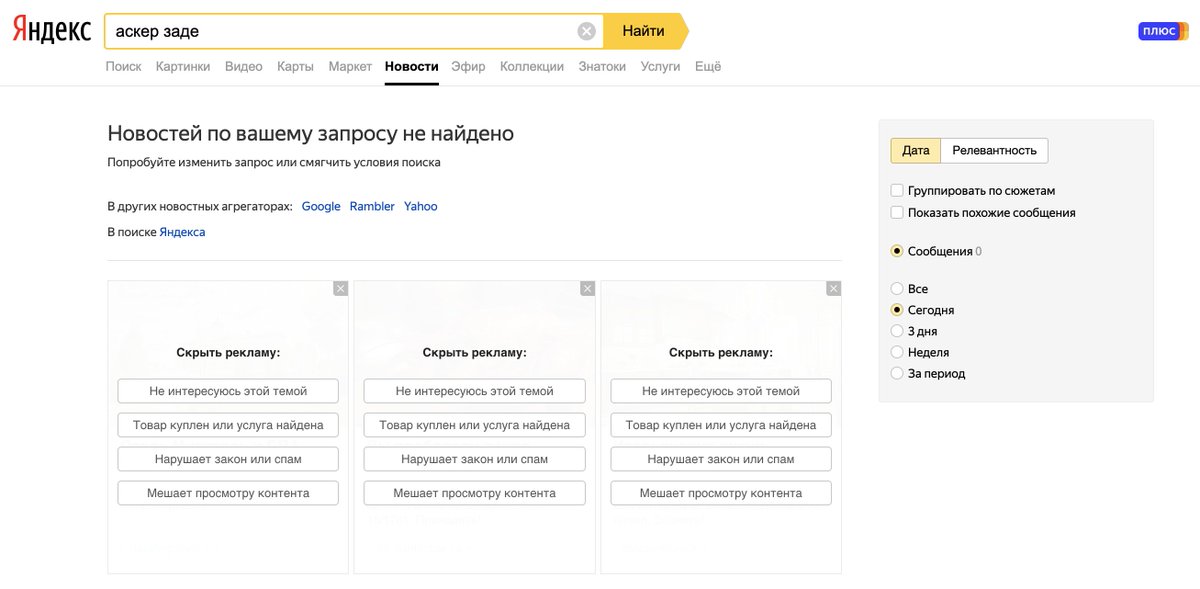Image resolution: width=1200 pixels, height=589 pixels.
Task: Sort results by Релевантность
Action: pyautogui.click(x=994, y=150)
